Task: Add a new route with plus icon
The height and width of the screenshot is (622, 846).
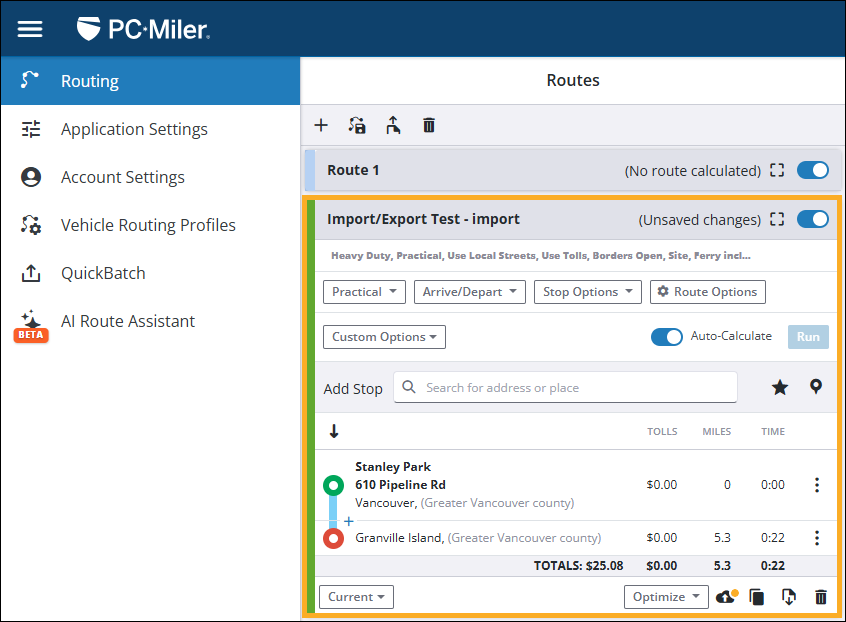Action: pos(321,125)
